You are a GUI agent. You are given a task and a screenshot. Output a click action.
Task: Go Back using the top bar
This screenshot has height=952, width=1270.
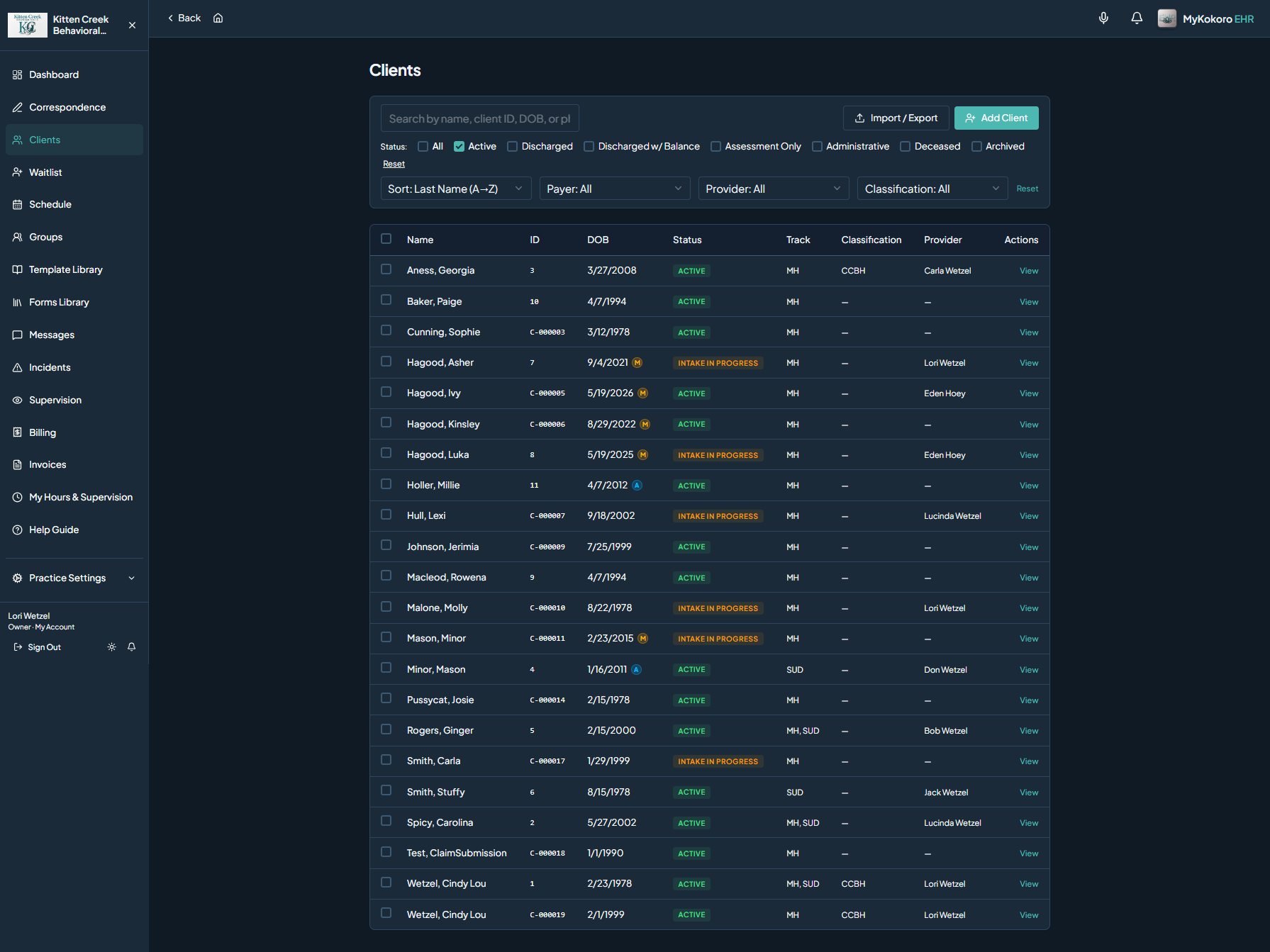pos(184,18)
